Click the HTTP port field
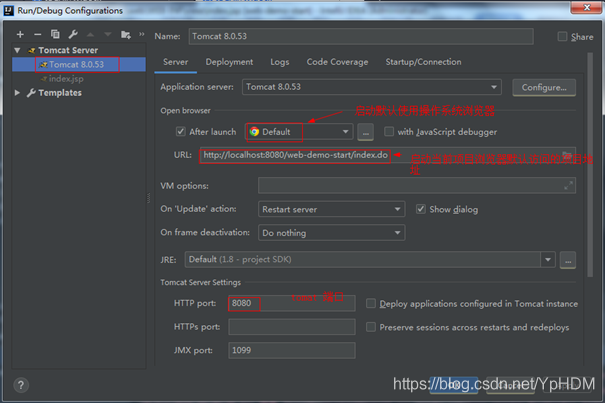This screenshot has height=403, width=605. pyautogui.click(x=292, y=303)
